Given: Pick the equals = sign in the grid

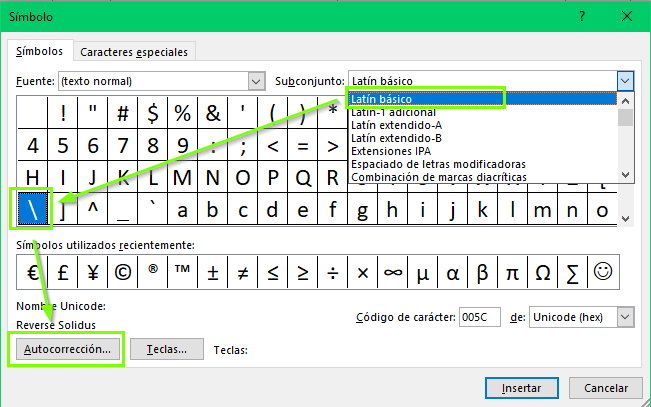Looking at the screenshot, I should point(303,145).
